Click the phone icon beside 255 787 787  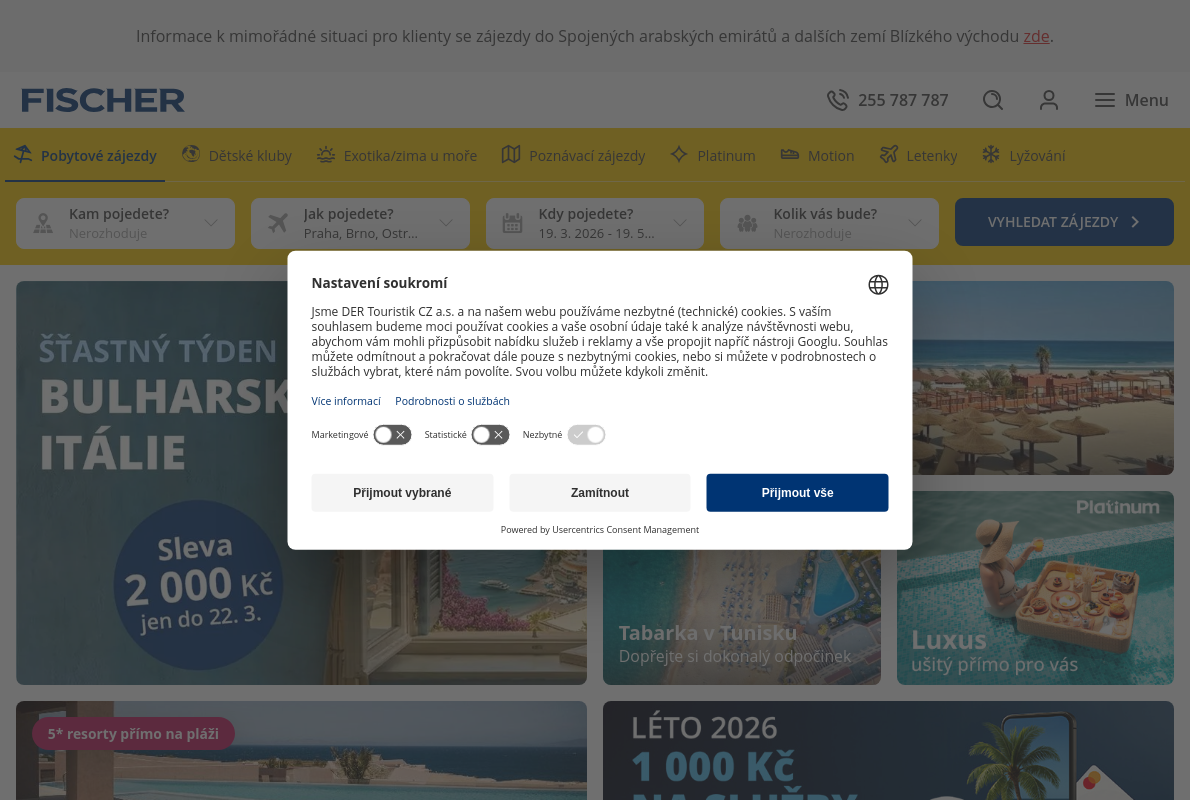point(837,100)
